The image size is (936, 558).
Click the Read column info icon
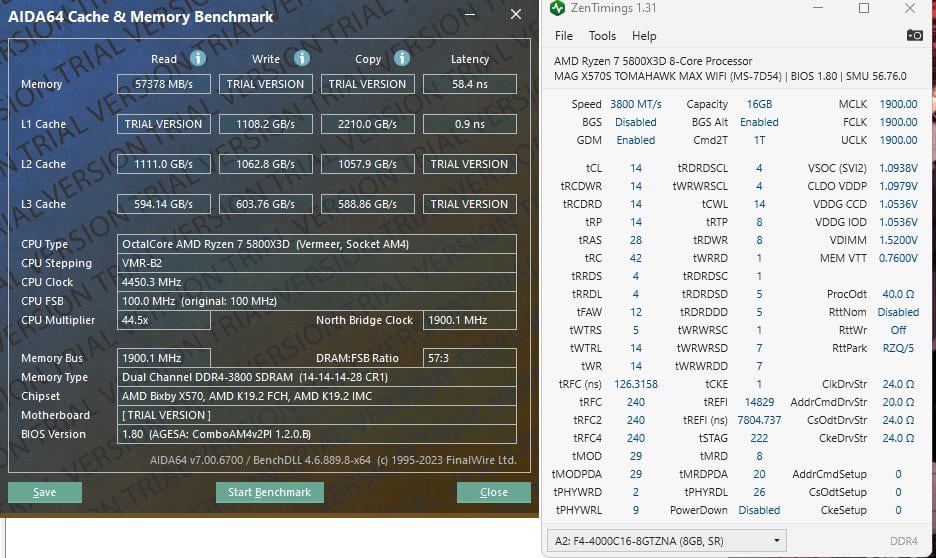(198, 58)
